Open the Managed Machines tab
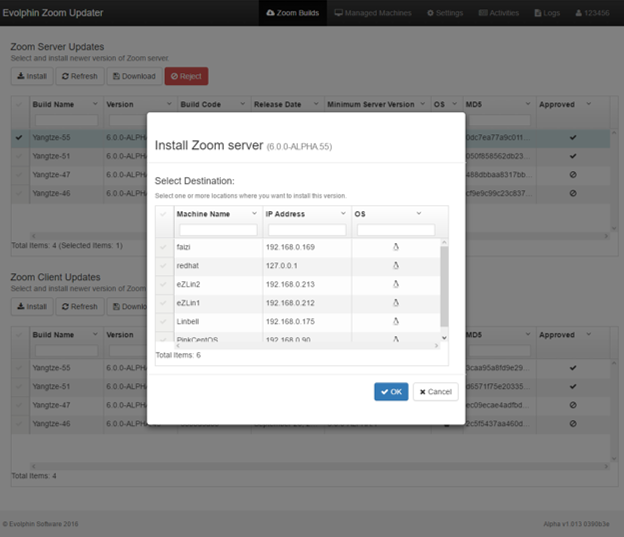The height and width of the screenshot is (537, 624). click(373, 13)
